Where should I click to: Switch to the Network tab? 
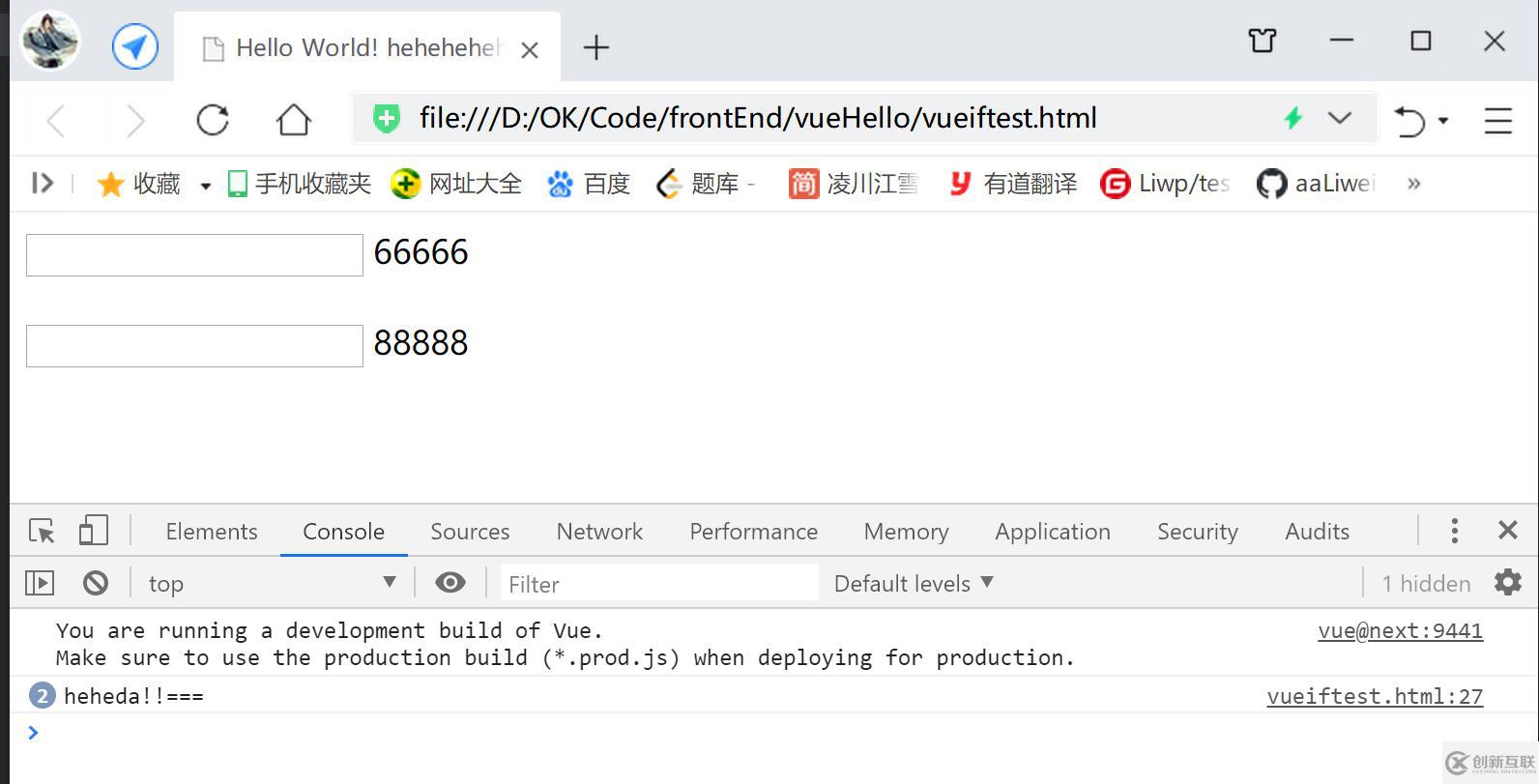pos(599,532)
